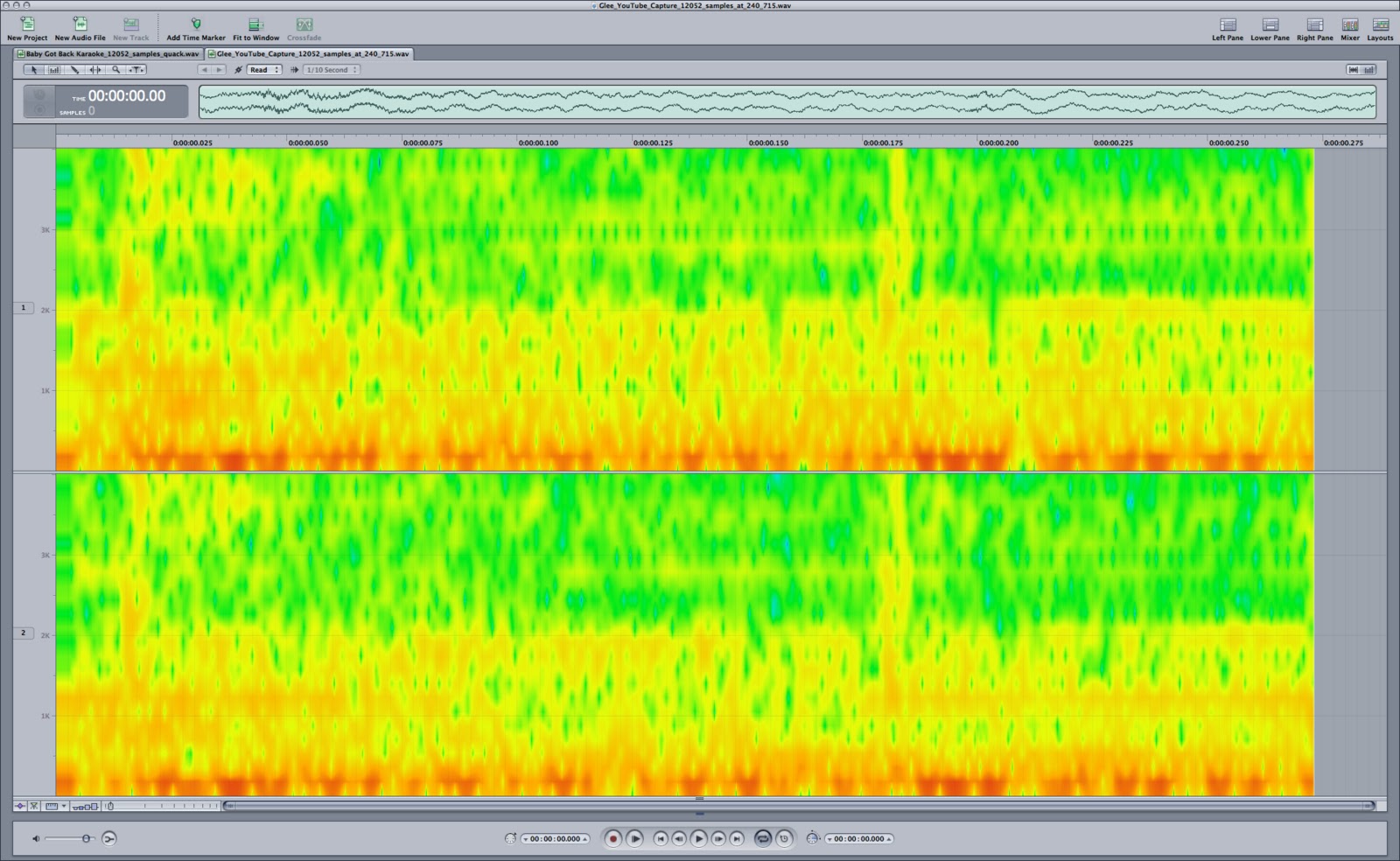Click the horizontal scrollbar
Viewport: 1400px width, 861px height.
(800, 806)
